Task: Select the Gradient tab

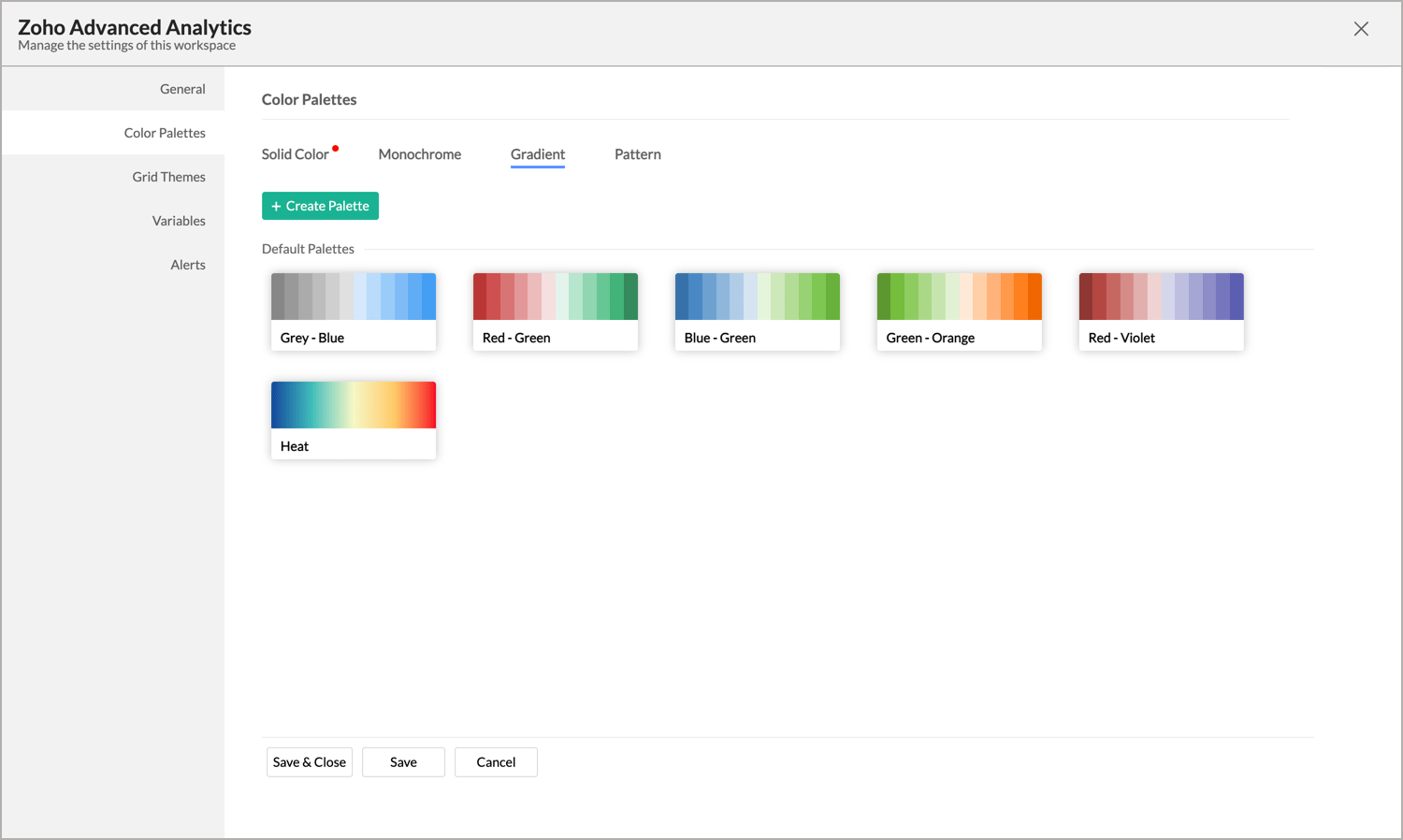Action: [538, 153]
